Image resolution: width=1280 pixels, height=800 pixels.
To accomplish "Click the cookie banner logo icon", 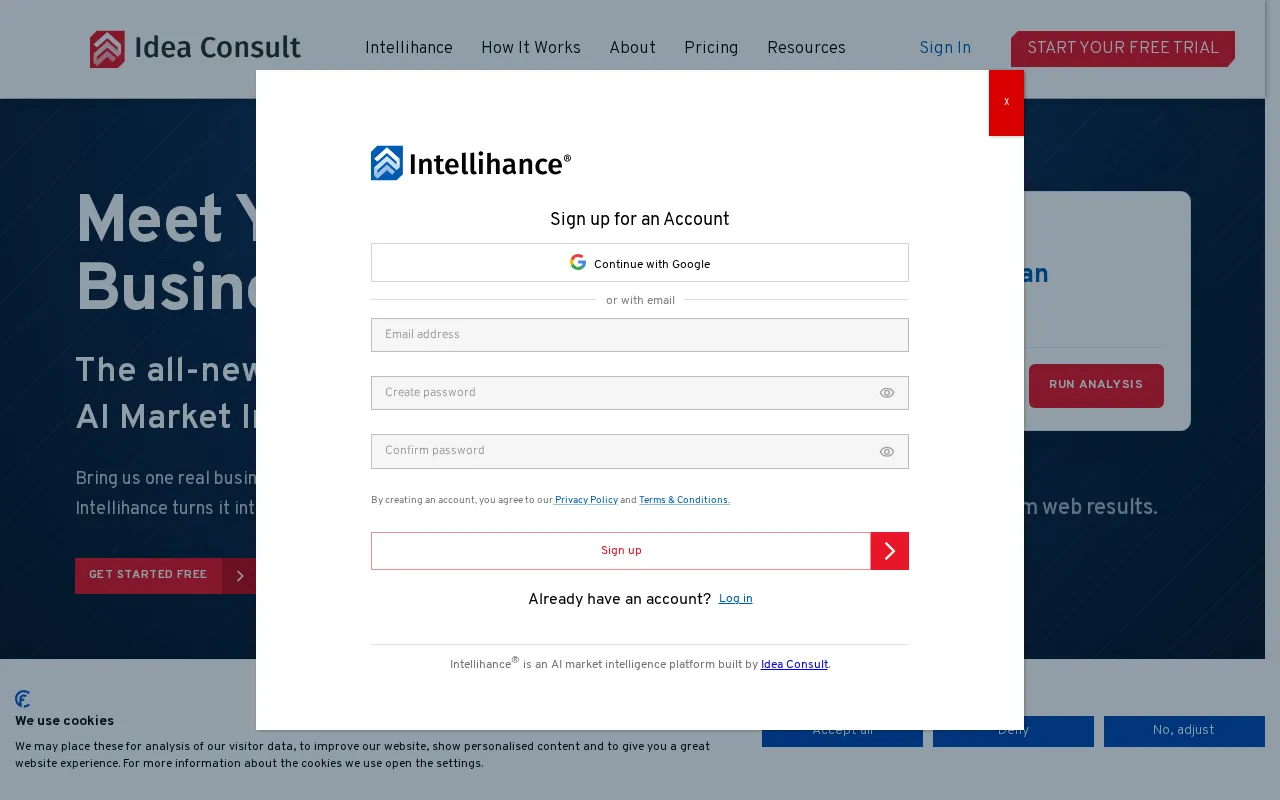I will tap(23, 699).
